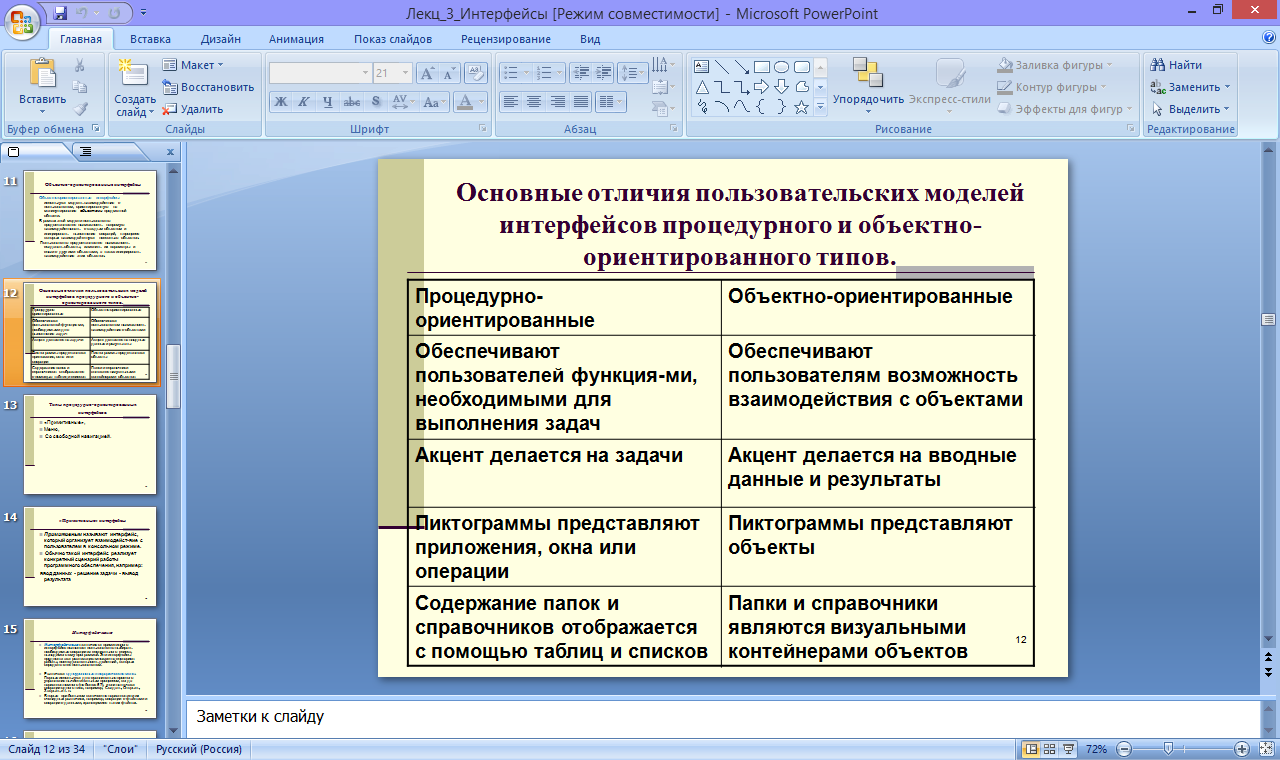Select slide 13 thumbnail

90,445
